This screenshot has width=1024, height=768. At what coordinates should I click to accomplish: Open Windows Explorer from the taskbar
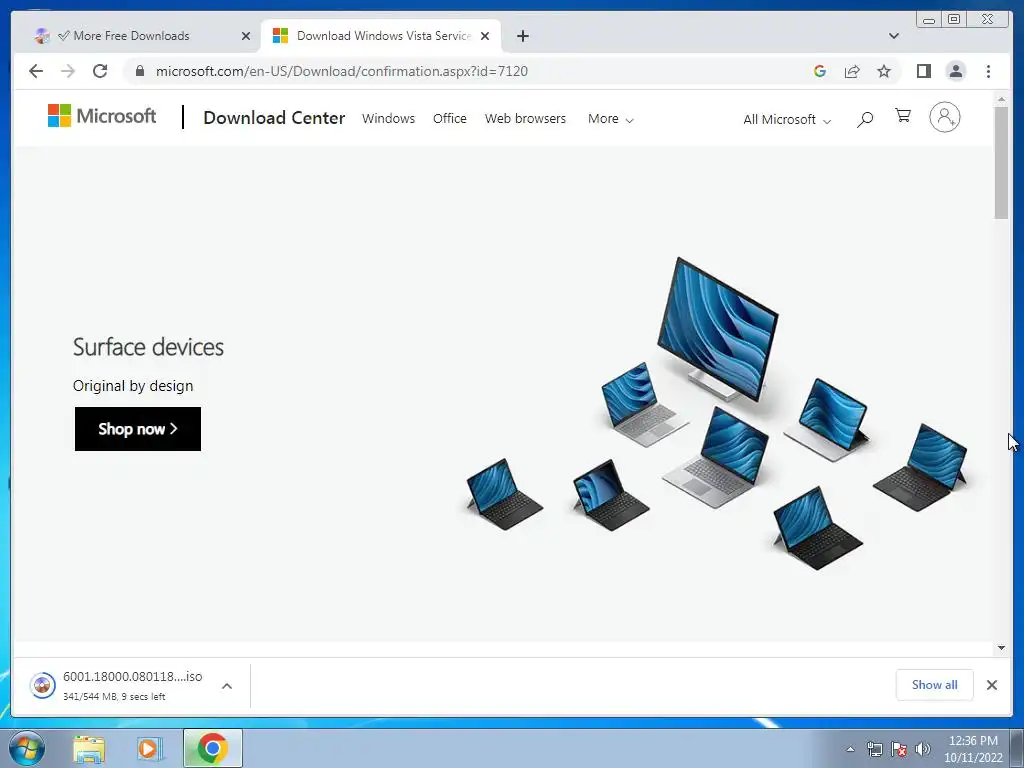89,749
